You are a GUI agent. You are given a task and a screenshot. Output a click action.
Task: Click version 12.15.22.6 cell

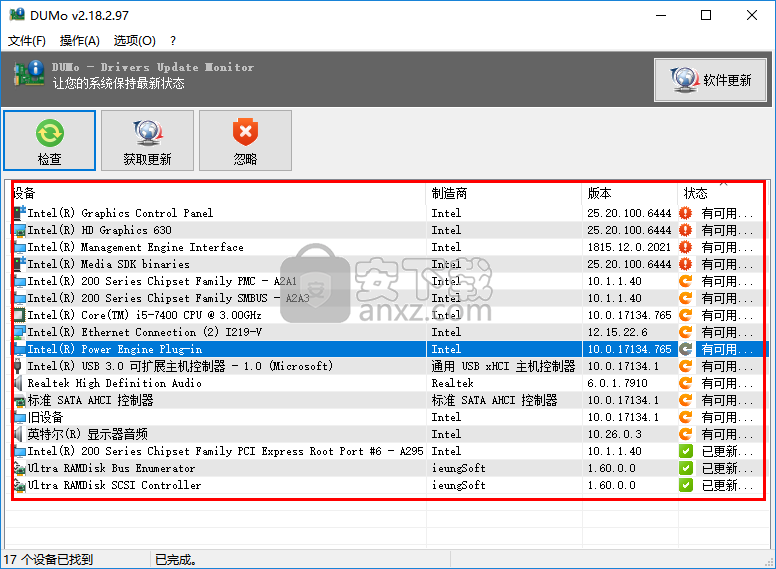(x=617, y=332)
